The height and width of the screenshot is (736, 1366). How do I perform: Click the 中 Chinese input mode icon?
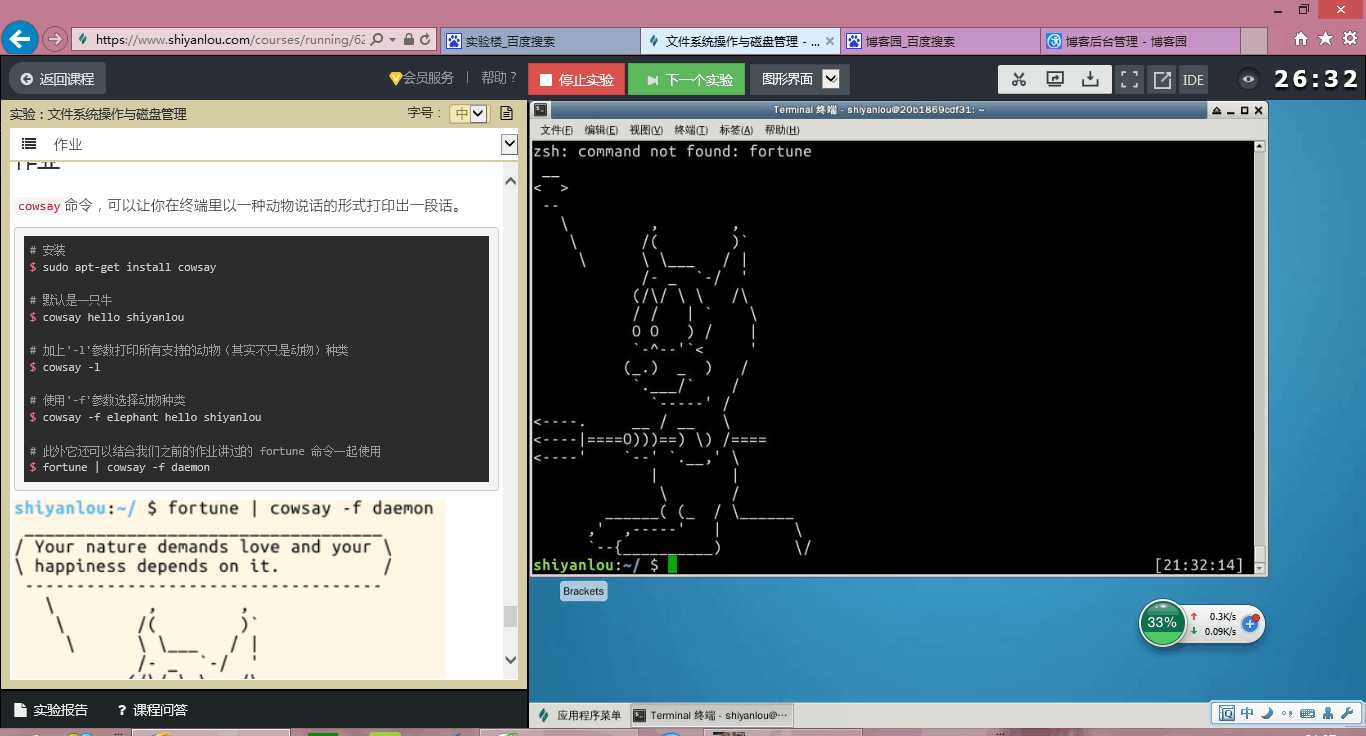[1247, 713]
